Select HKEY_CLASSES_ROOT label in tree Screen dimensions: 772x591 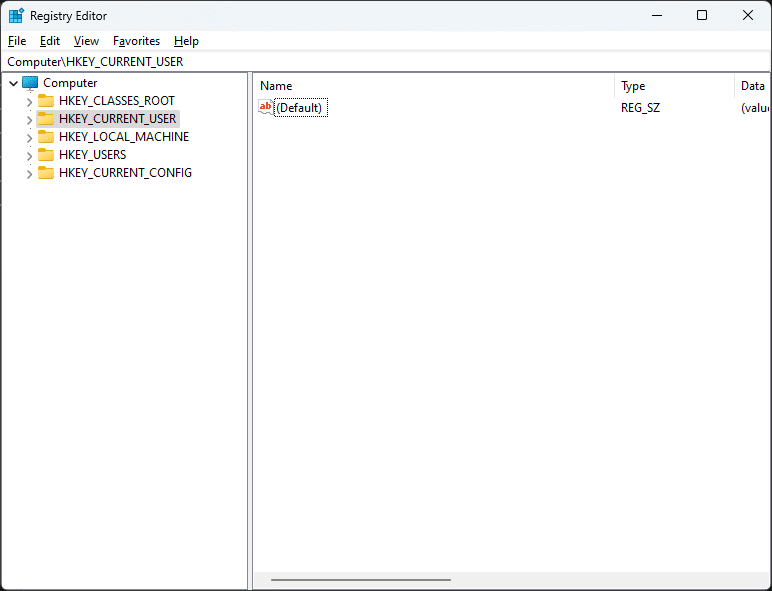117,100
